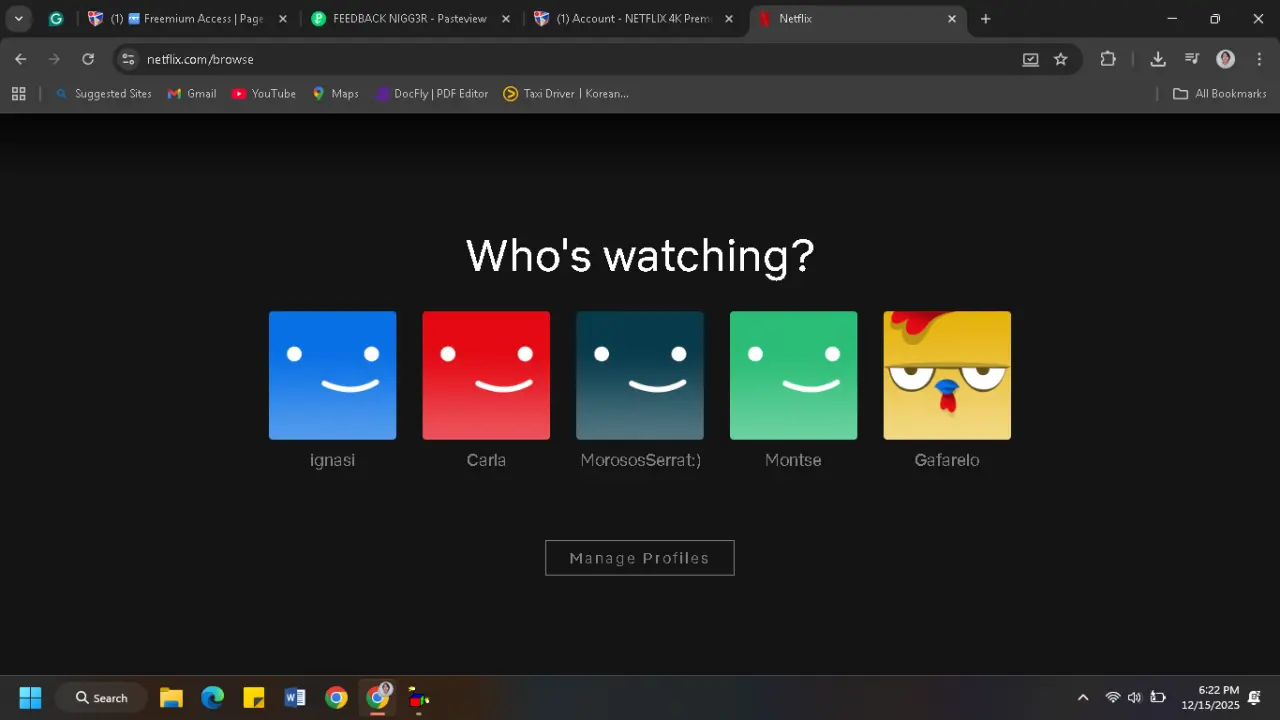The image size is (1280, 720).
Task: Go back to the previous page
Action: (20, 59)
